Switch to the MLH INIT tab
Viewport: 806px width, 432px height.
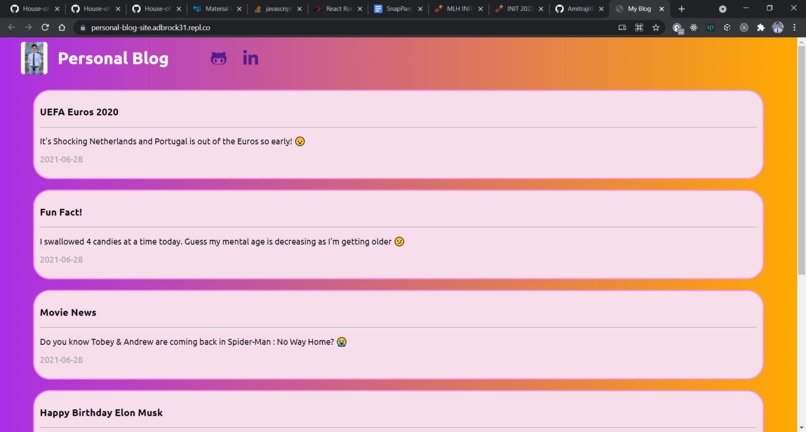(x=457, y=9)
